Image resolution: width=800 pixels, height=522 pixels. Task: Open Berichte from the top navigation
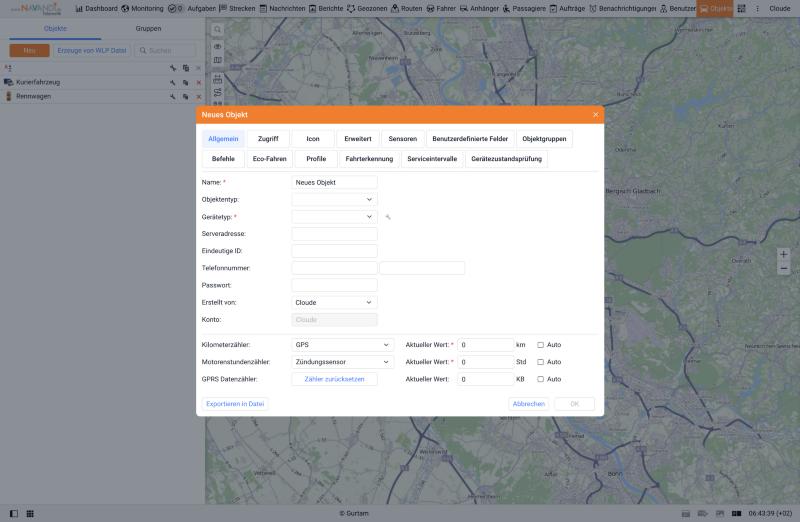point(326,9)
